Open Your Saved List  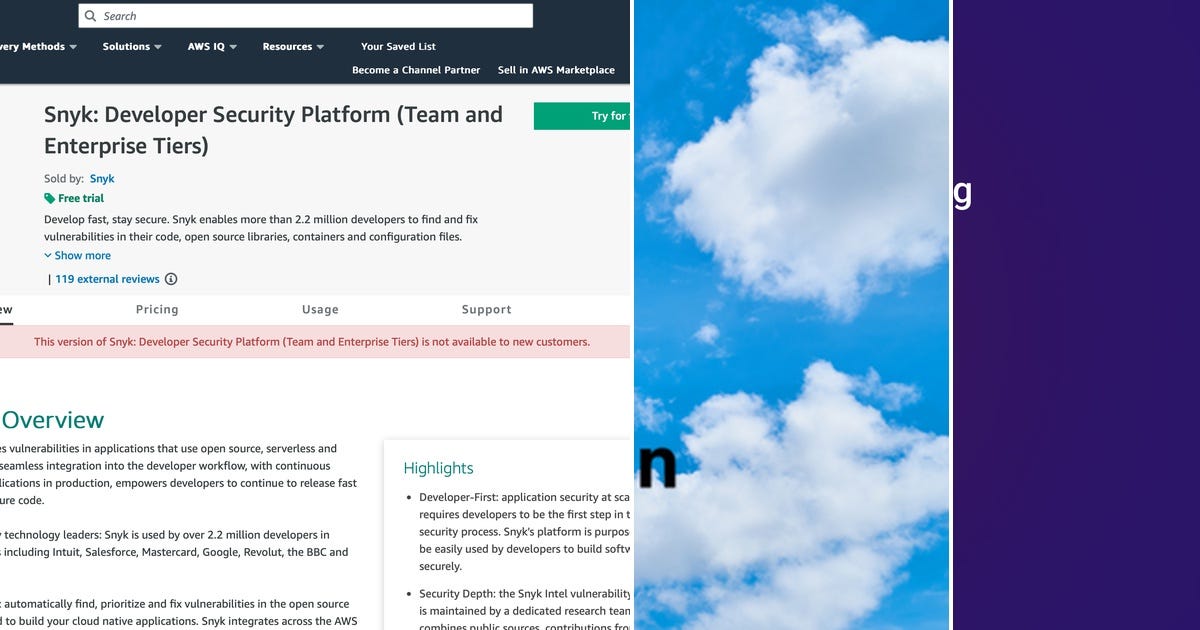(398, 46)
